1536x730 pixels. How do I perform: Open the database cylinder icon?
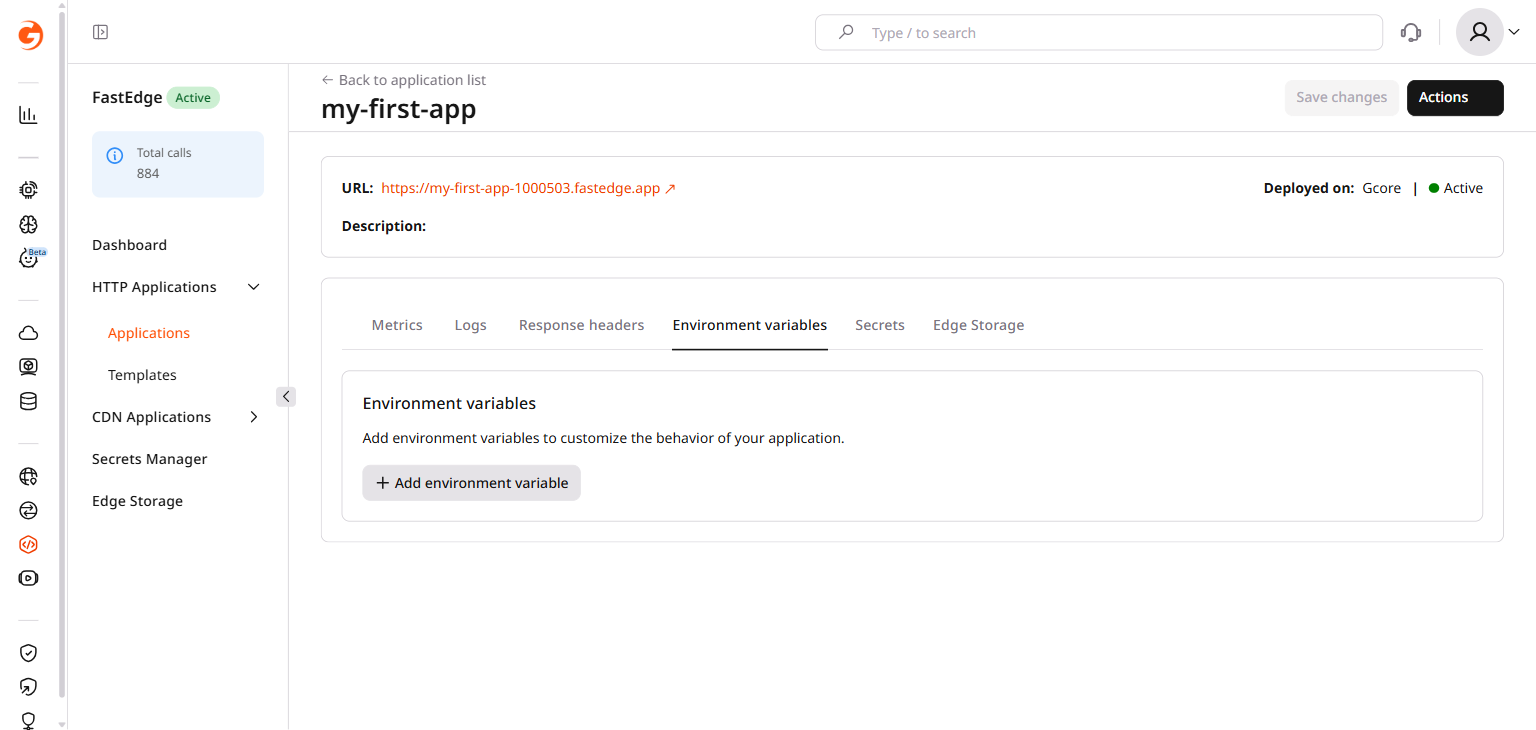point(29,402)
